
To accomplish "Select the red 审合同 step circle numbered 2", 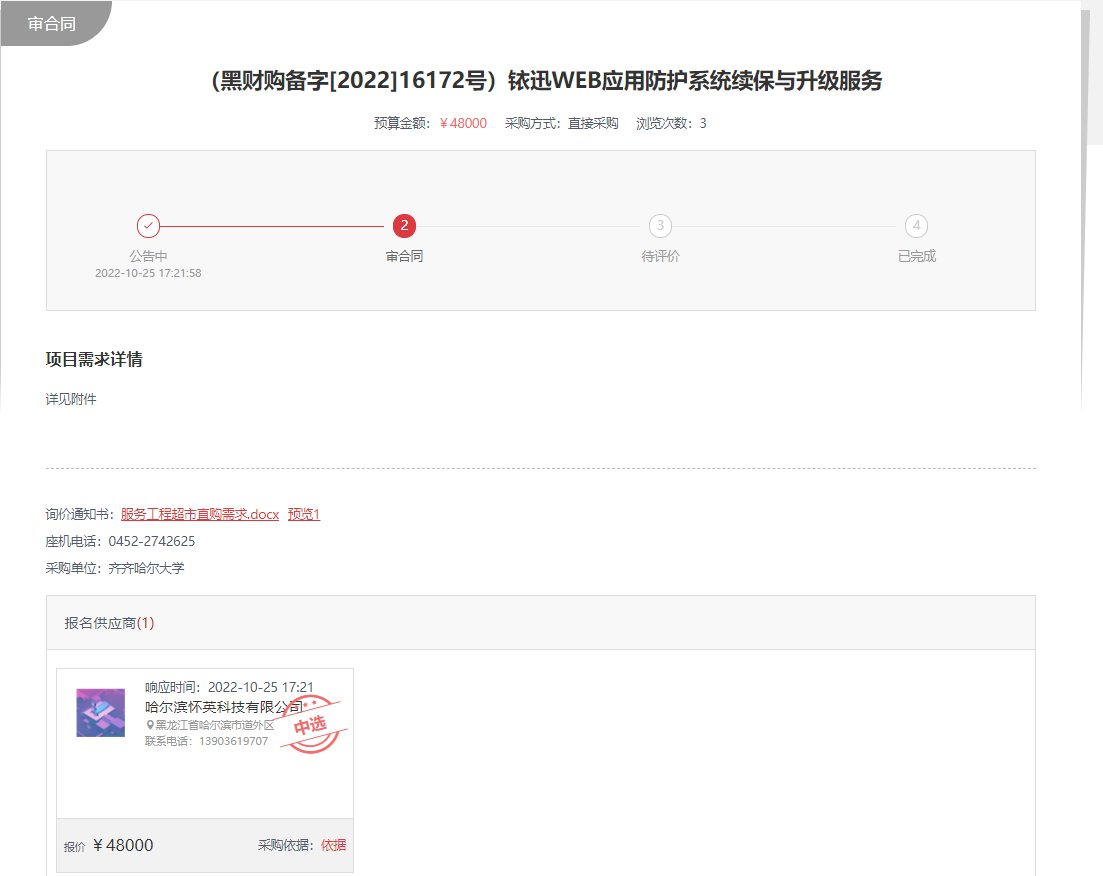I will point(404,226).
